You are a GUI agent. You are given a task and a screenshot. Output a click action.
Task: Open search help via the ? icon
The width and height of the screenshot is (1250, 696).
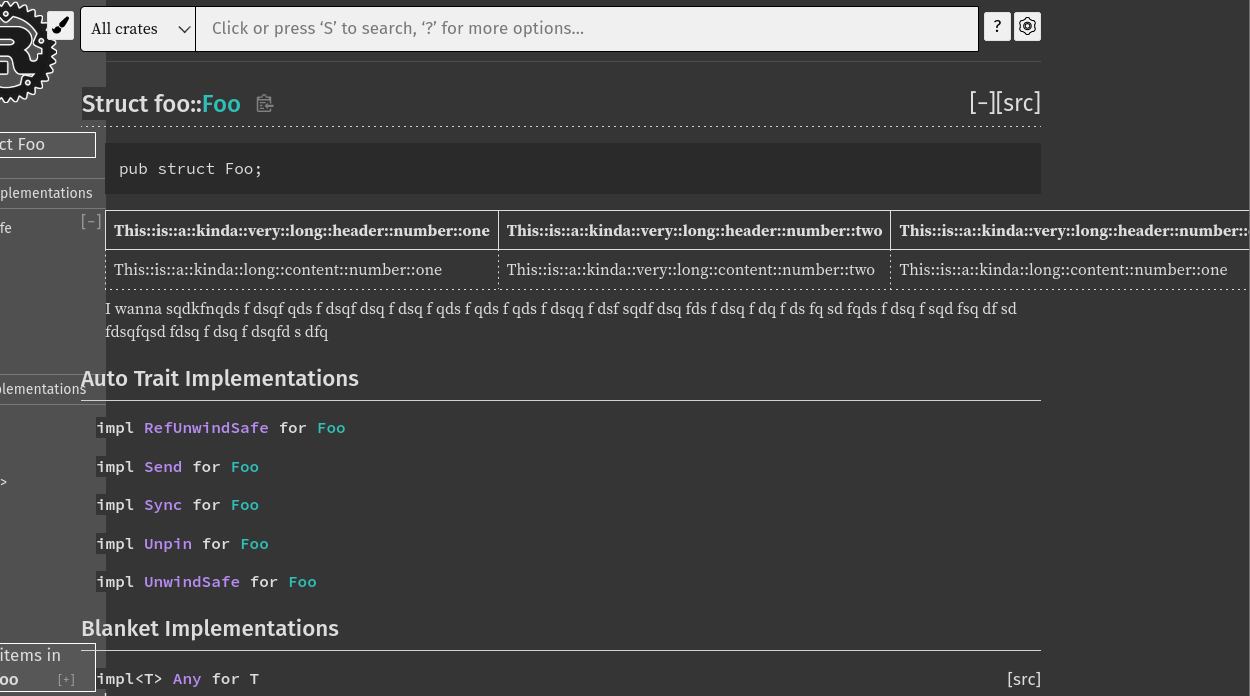(x=996, y=27)
